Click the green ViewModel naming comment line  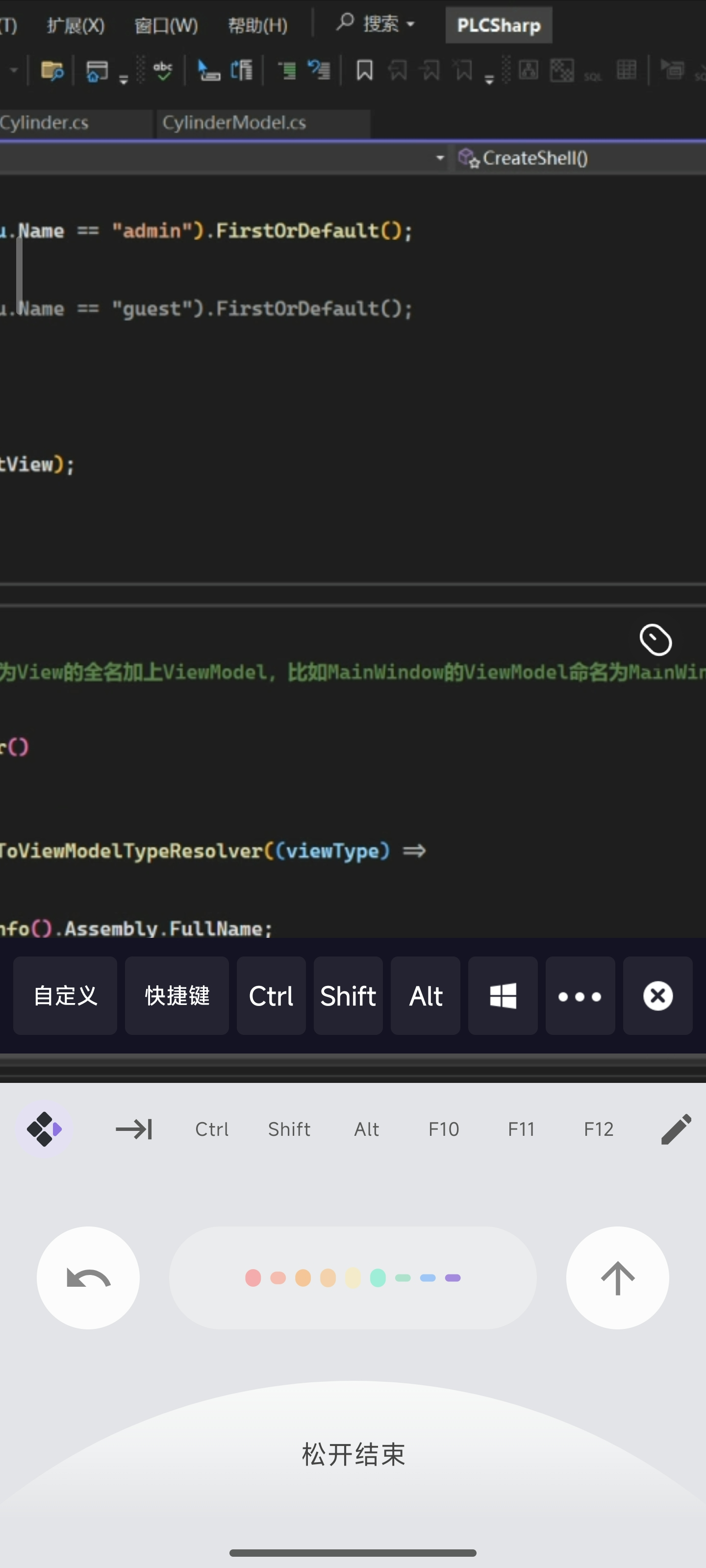[x=353, y=672]
